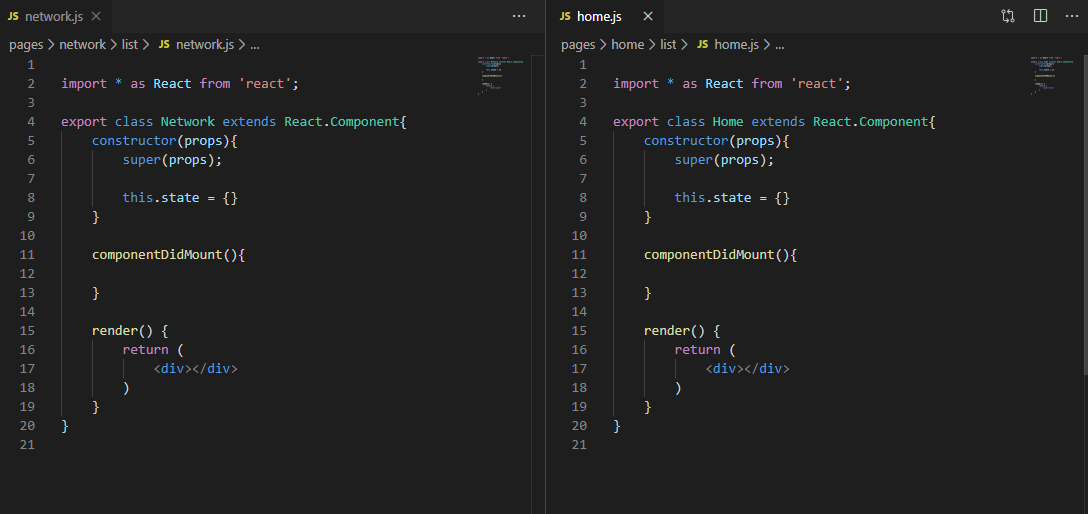Click the JS file icon on network.js tab

[x=13, y=16]
